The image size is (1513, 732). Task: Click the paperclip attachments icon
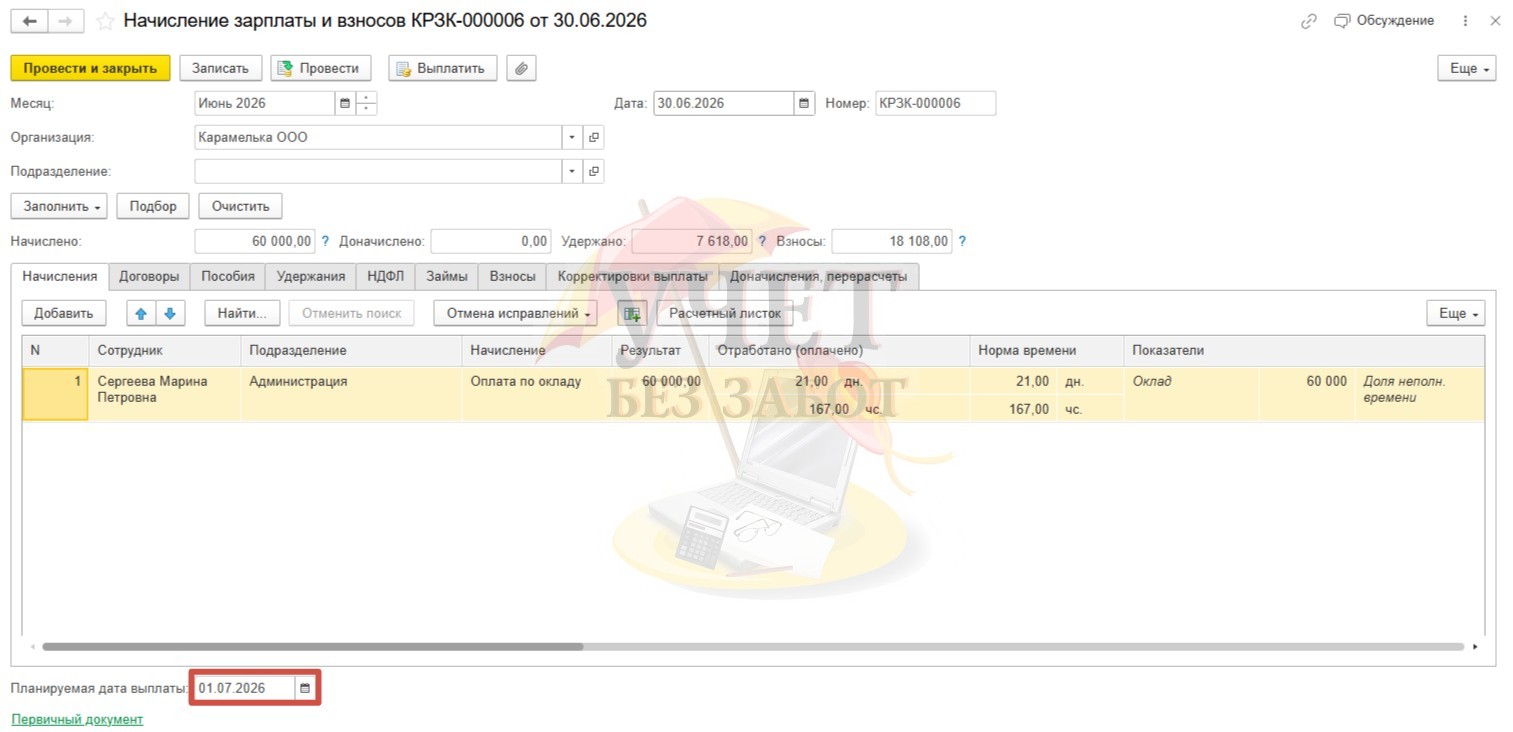tap(521, 68)
